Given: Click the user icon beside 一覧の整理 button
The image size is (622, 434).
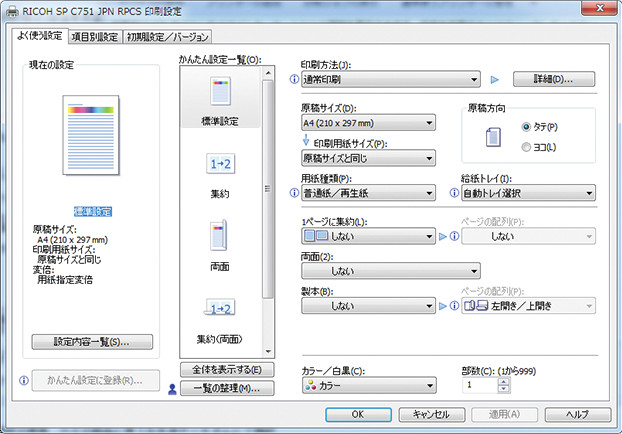Looking at the screenshot, I should click(x=172, y=389).
